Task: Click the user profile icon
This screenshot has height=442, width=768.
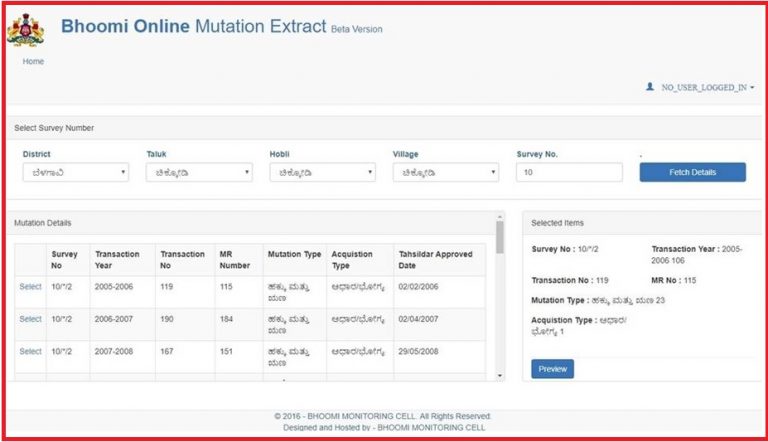Action: pyautogui.click(x=650, y=88)
